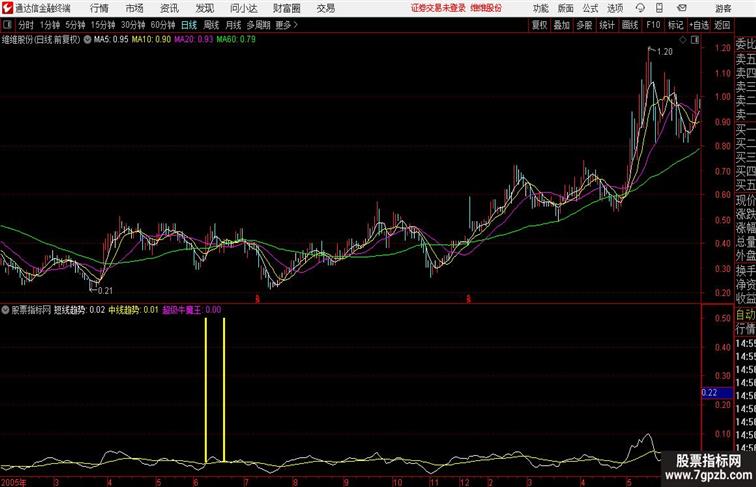Click the diamond icon above the price axis

(x=683, y=40)
